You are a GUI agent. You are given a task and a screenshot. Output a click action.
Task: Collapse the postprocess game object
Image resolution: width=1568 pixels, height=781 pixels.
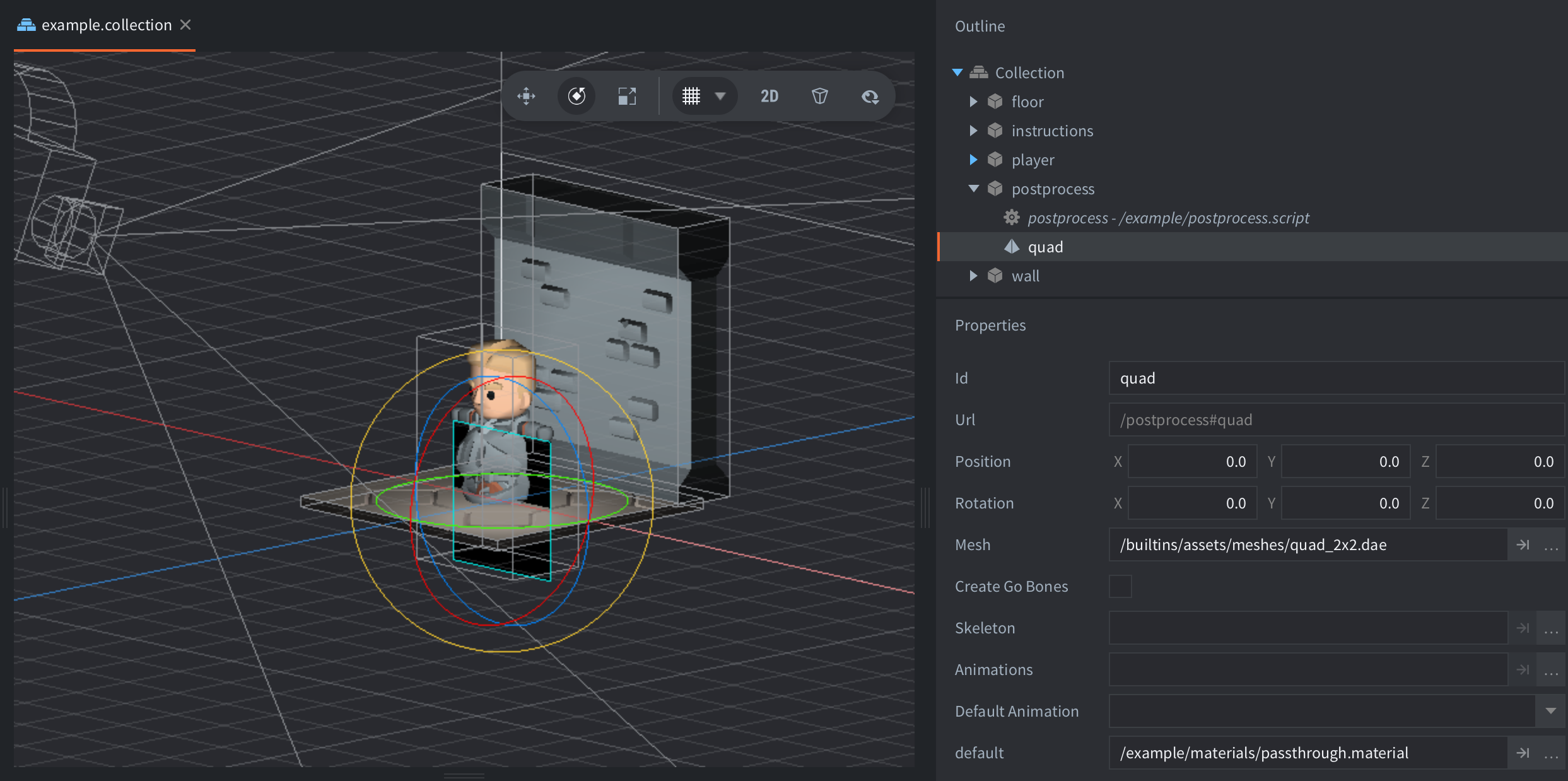pos(973,189)
